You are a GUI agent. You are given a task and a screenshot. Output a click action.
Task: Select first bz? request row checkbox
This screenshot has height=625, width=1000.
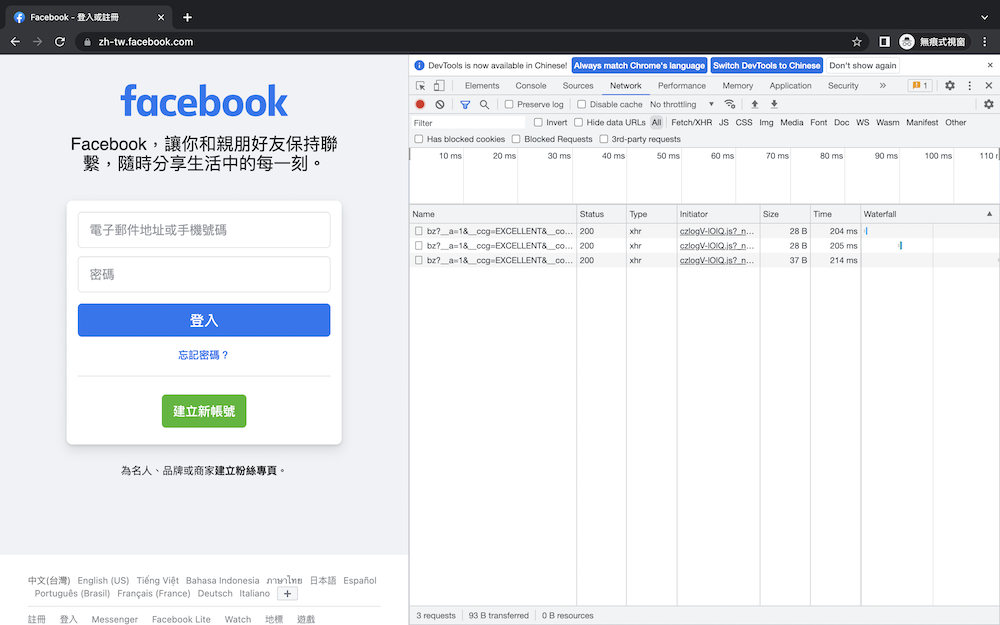(418, 231)
